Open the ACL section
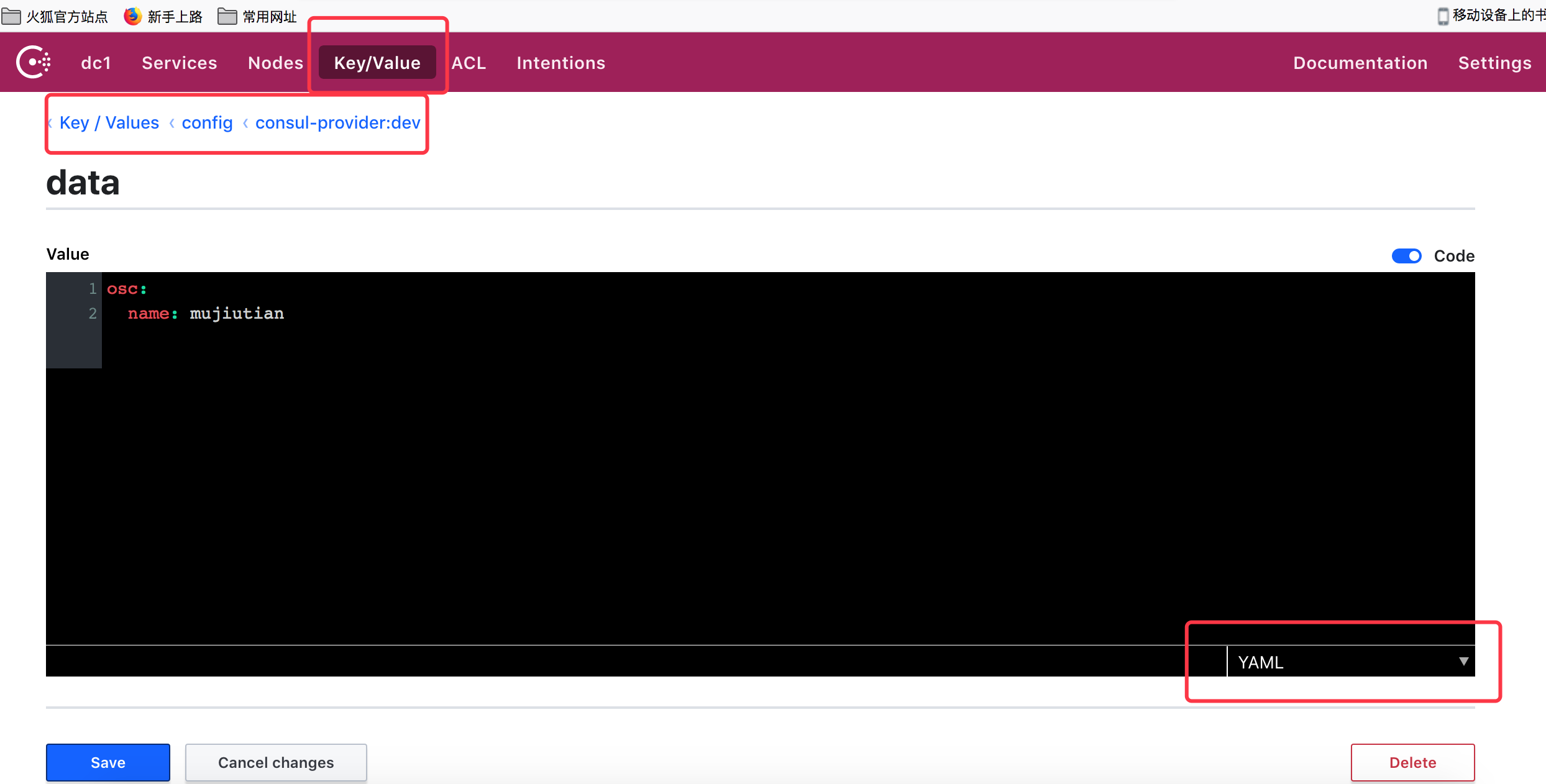This screenshot has height=784, width=1546. click(x=469, y=62)
